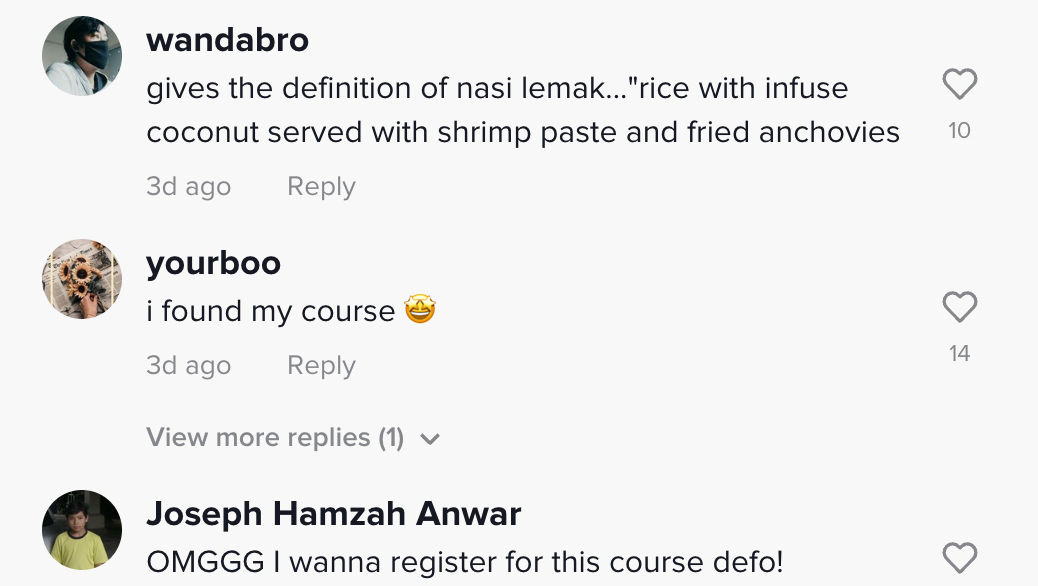Click the 3d ago timestamp under yourboo
Screen dimensions: 1038x586
(x=188, y=366)
